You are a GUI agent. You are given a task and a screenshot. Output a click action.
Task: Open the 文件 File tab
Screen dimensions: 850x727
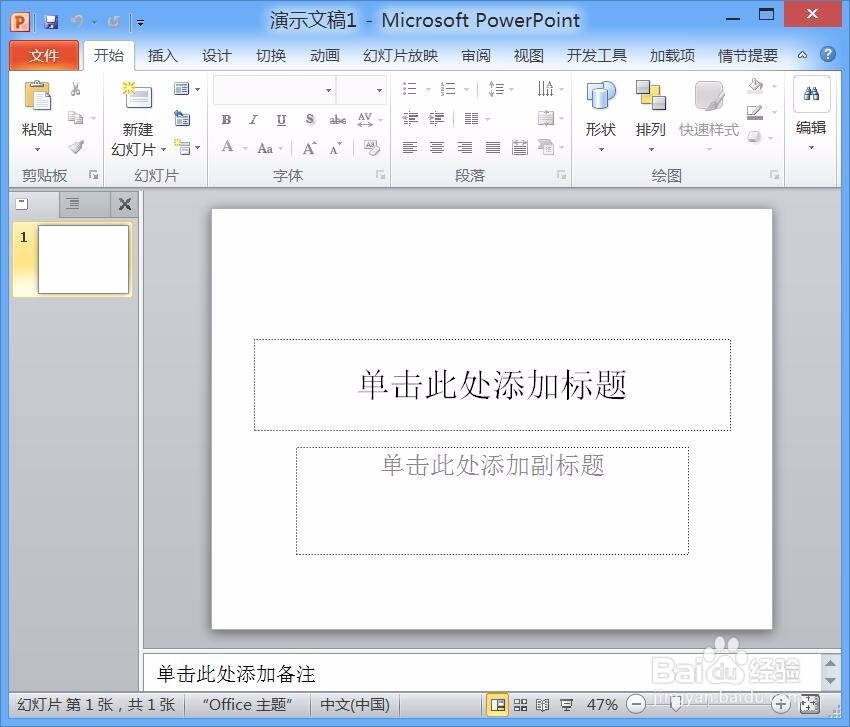[x=44, y=55]
